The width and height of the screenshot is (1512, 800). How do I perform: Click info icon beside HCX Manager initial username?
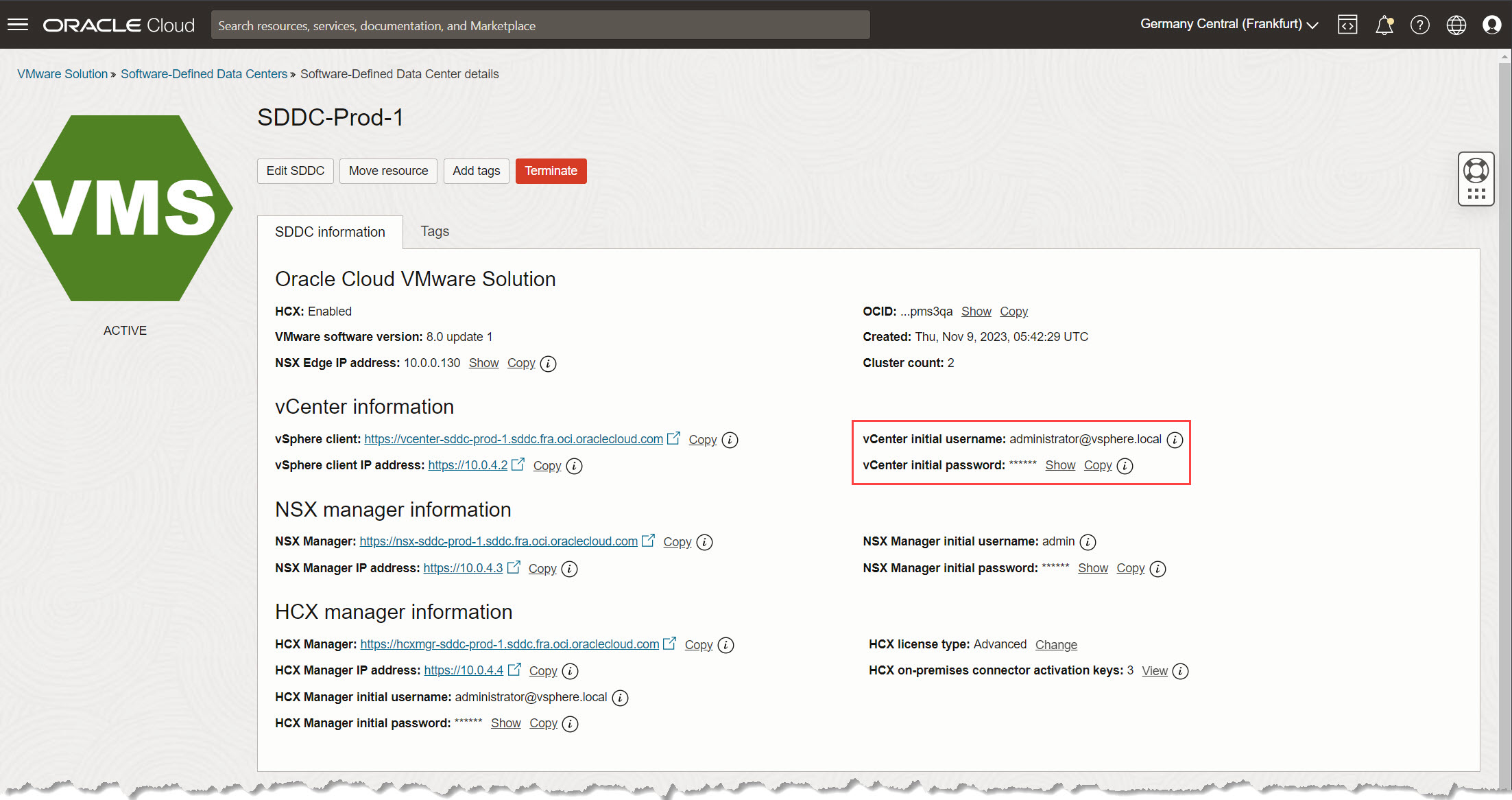pos(620,698)
